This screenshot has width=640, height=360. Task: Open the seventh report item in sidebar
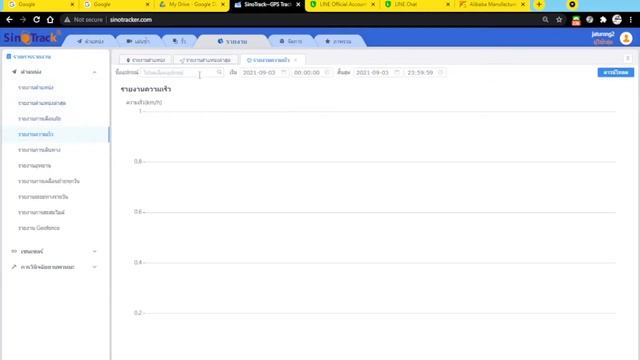(49, 181)
